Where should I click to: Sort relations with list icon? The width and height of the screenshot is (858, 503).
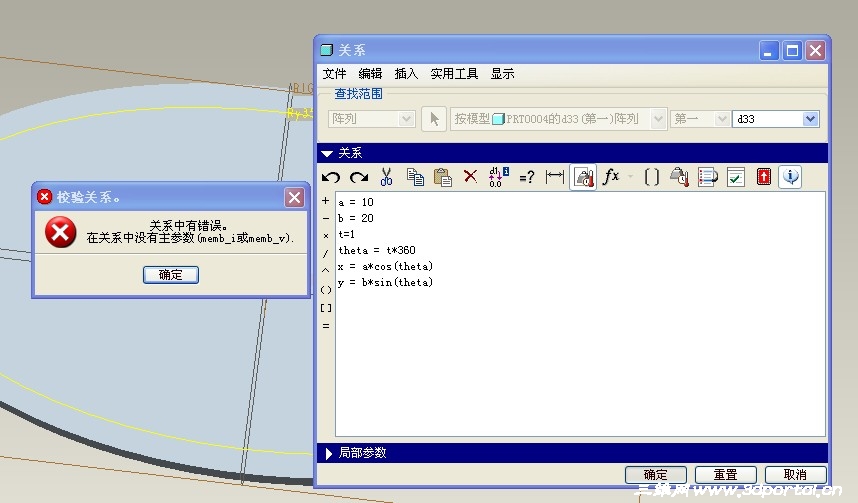pos(708,177)
